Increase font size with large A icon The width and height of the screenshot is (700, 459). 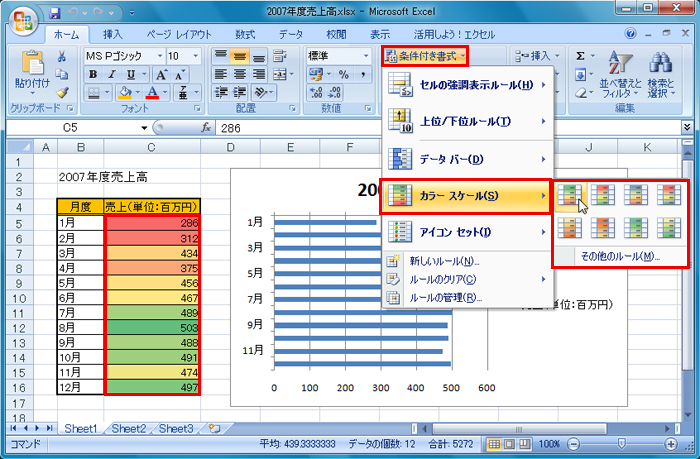click(161, 75)
